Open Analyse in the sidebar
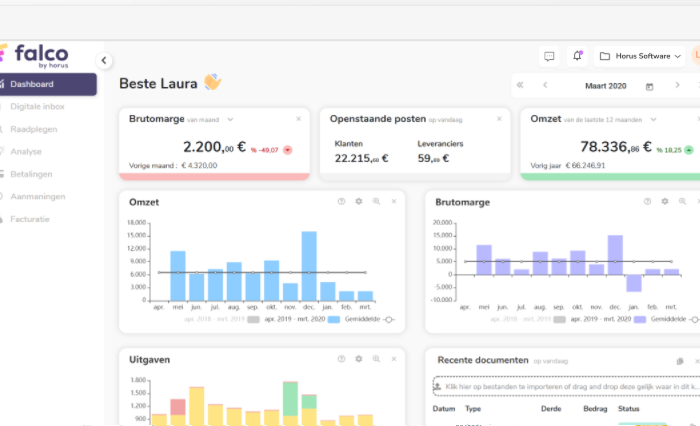700x426 pixels. pos(26,151)
